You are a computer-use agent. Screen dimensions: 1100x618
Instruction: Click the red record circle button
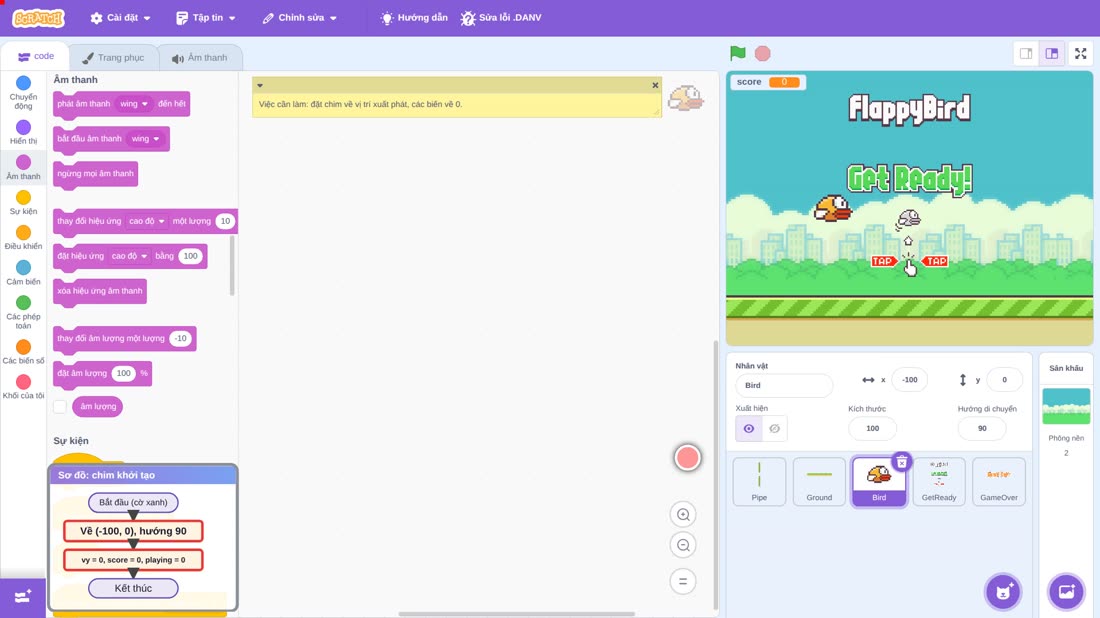(x=688, y=458)
